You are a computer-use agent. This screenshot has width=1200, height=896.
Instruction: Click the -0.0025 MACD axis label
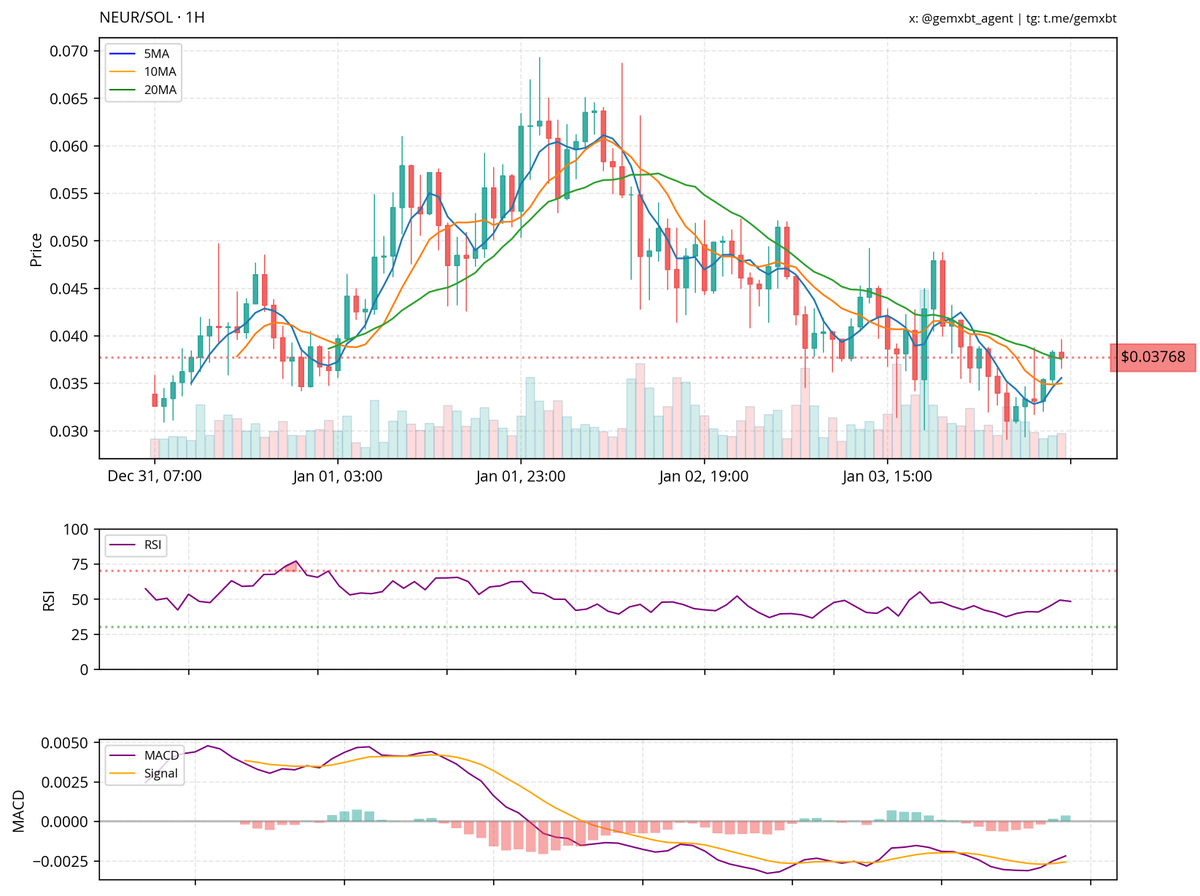tap(62, 860)
